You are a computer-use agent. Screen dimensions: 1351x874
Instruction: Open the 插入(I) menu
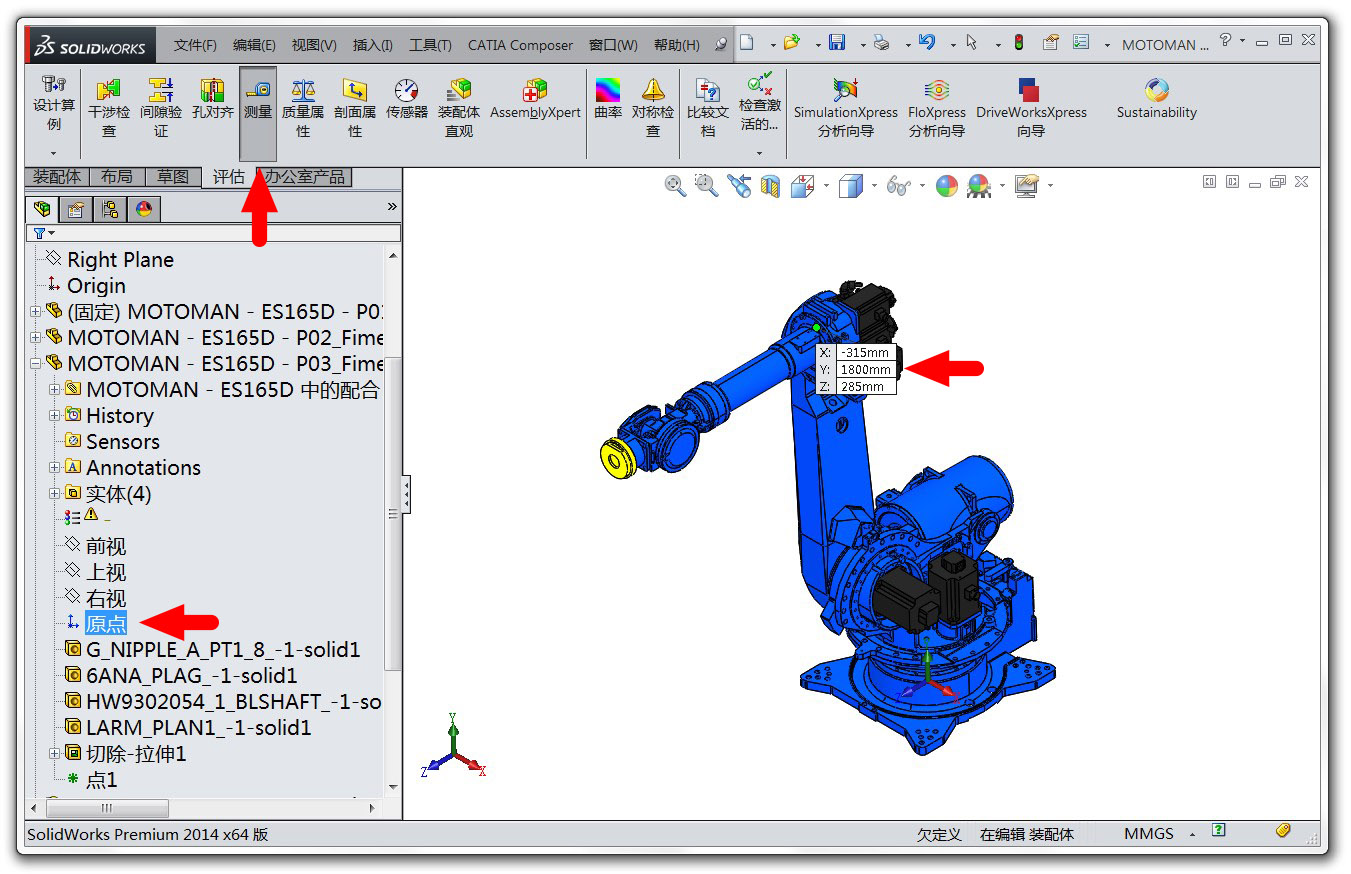[x=372, y=45]
